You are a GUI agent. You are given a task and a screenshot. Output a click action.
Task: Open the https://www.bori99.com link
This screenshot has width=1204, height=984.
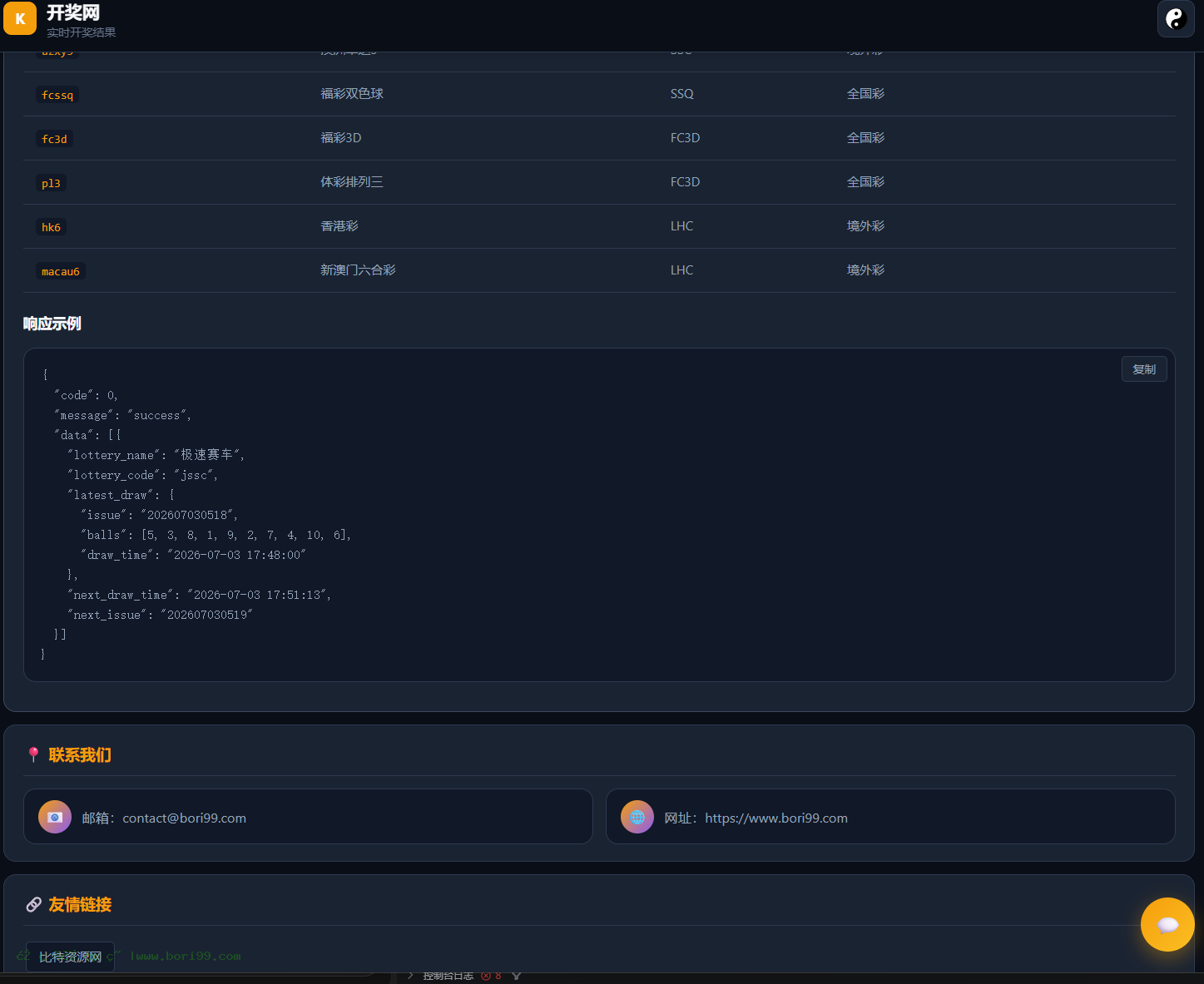(x=776, y=818)
